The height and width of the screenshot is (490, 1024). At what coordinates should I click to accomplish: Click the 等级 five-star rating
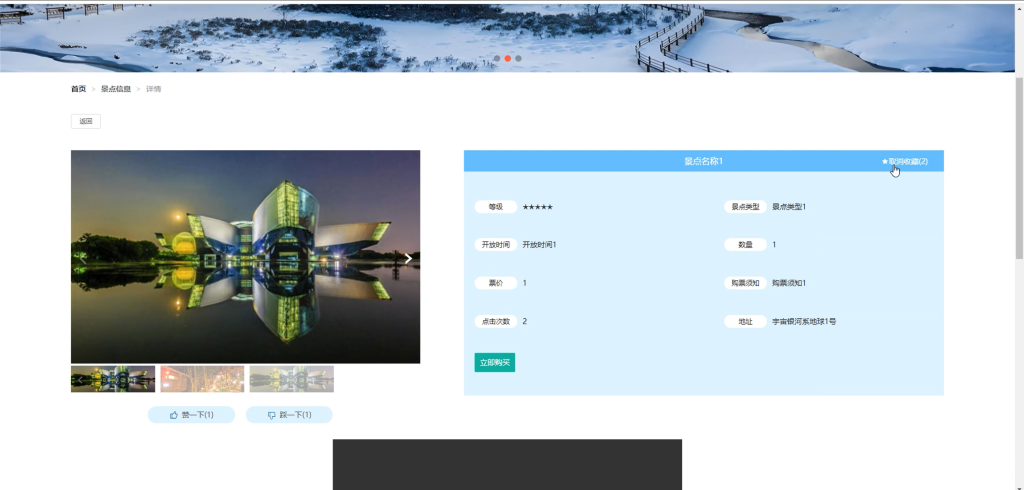(537, 207)
